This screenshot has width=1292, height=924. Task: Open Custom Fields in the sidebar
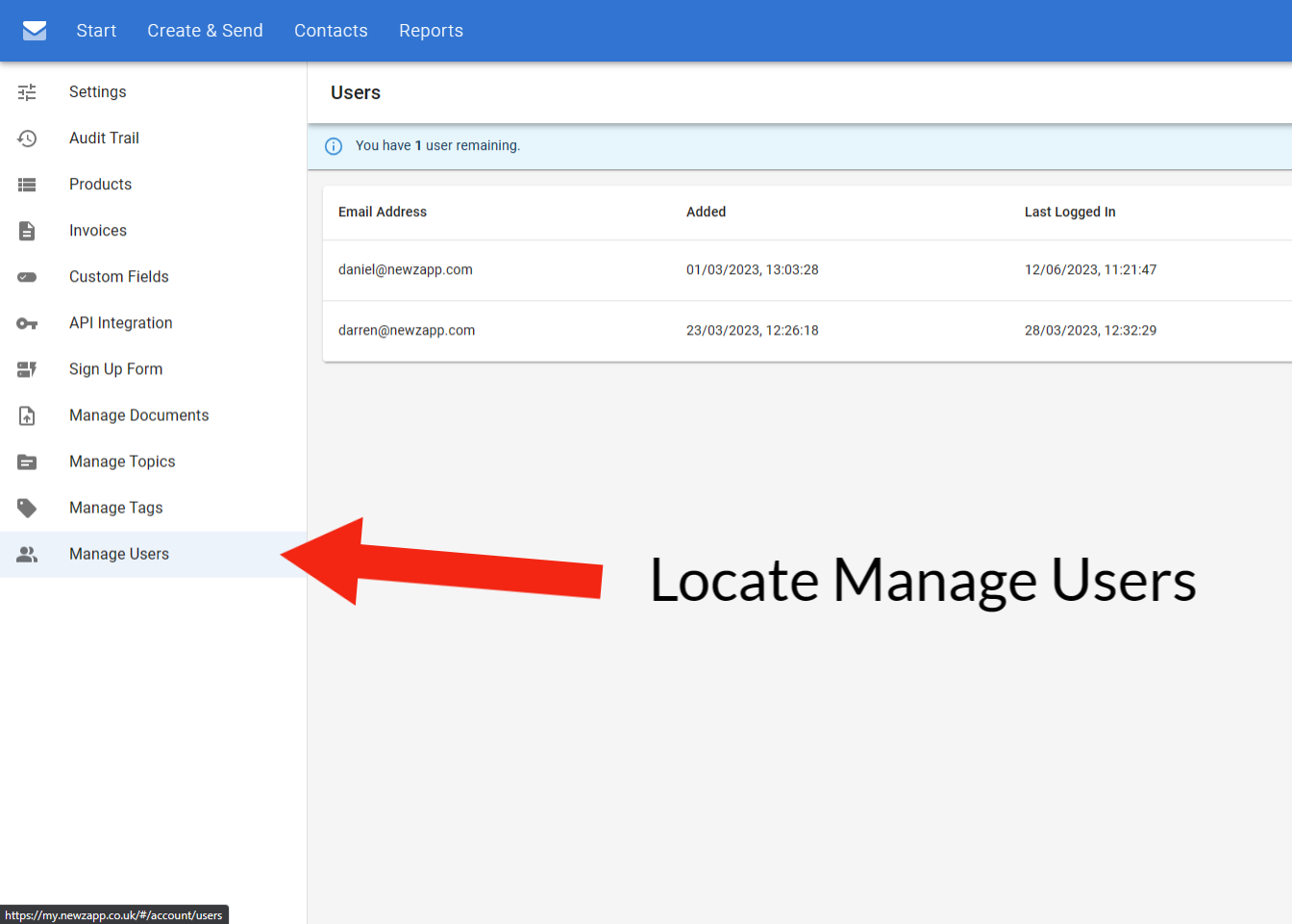[x=119, y=277]
